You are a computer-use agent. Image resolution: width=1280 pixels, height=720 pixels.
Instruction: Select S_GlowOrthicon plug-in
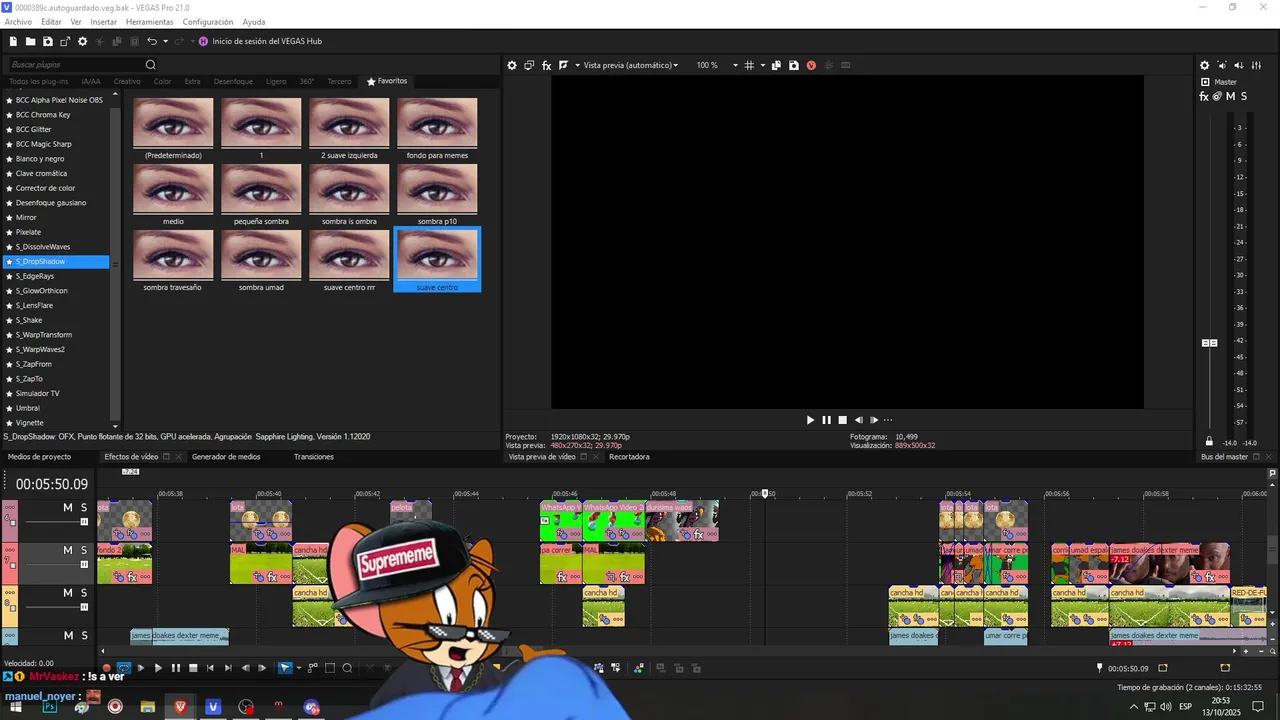click(x=41, y=291)
